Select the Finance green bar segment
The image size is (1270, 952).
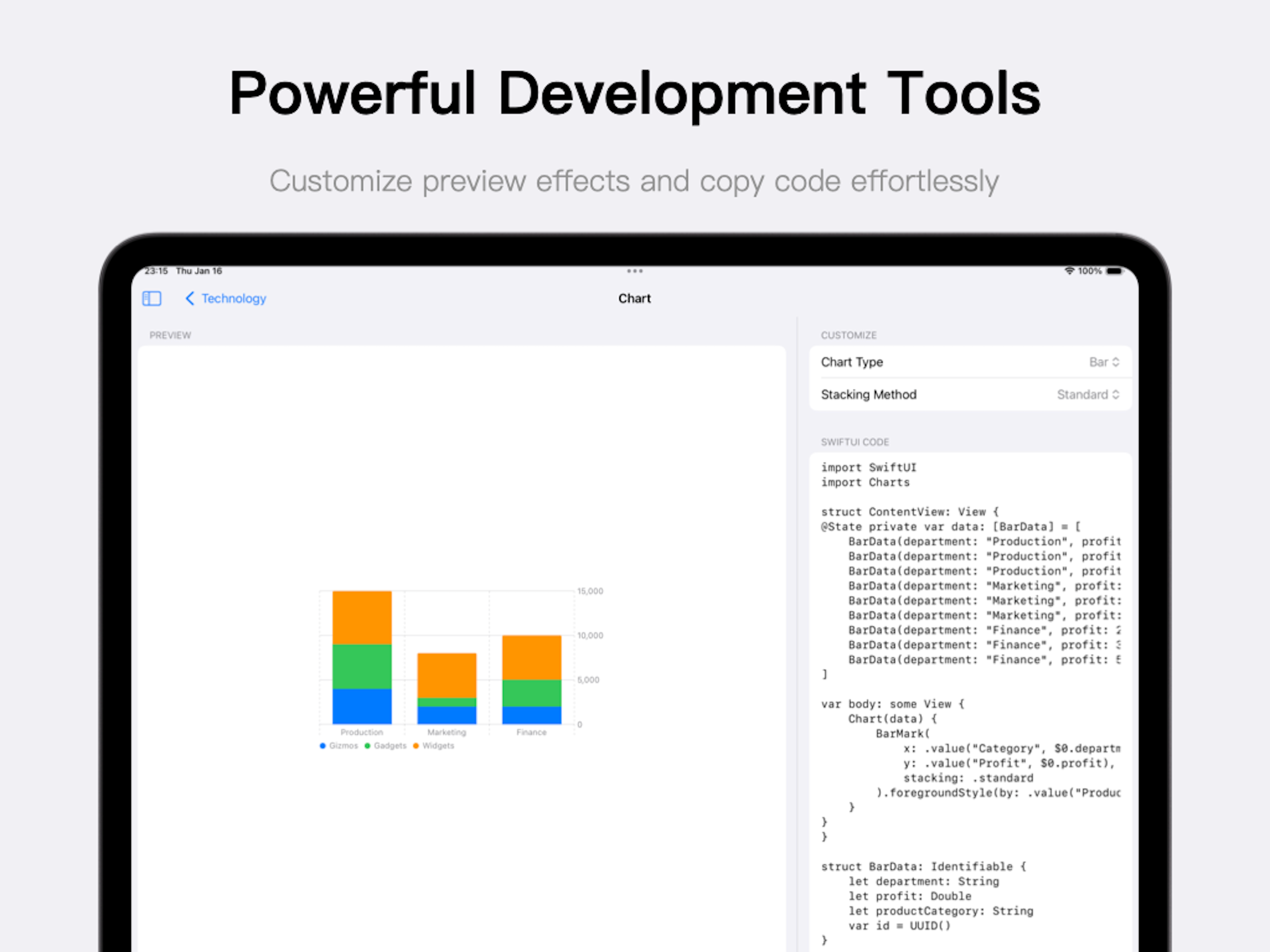tap(532, 693)
